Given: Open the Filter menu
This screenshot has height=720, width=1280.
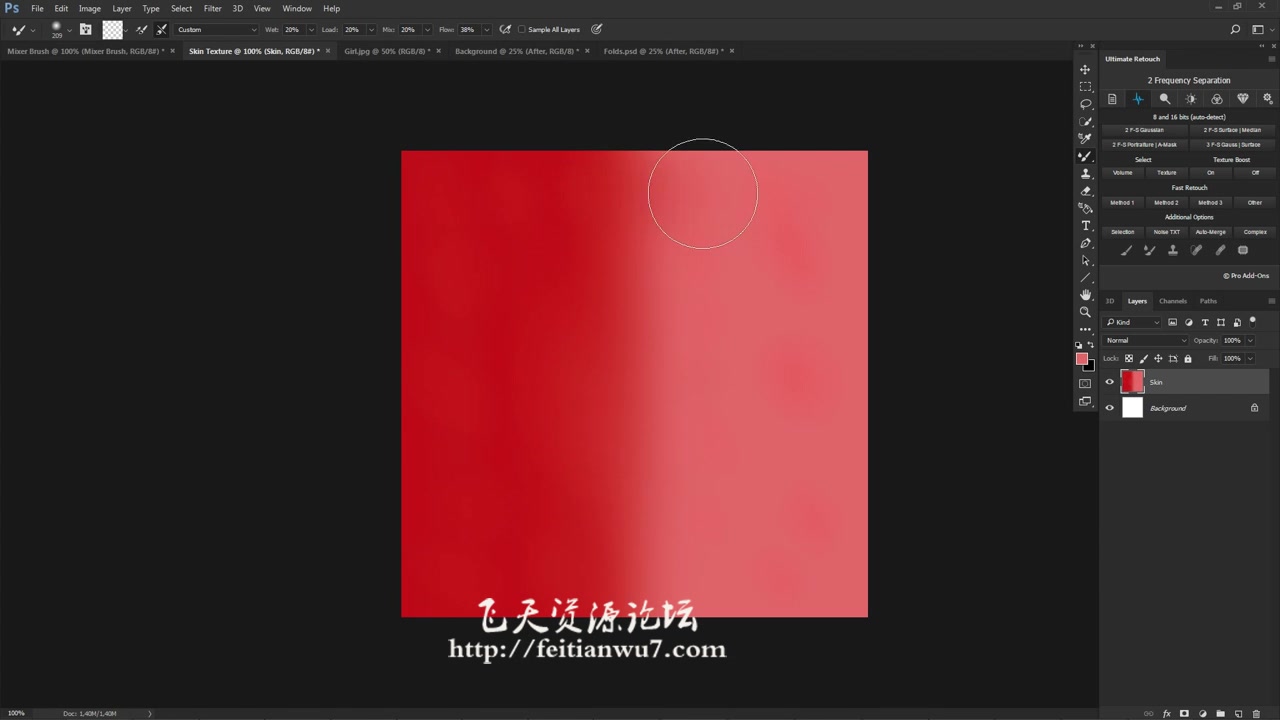Looking at the screenshot, I should click(212, 8).
